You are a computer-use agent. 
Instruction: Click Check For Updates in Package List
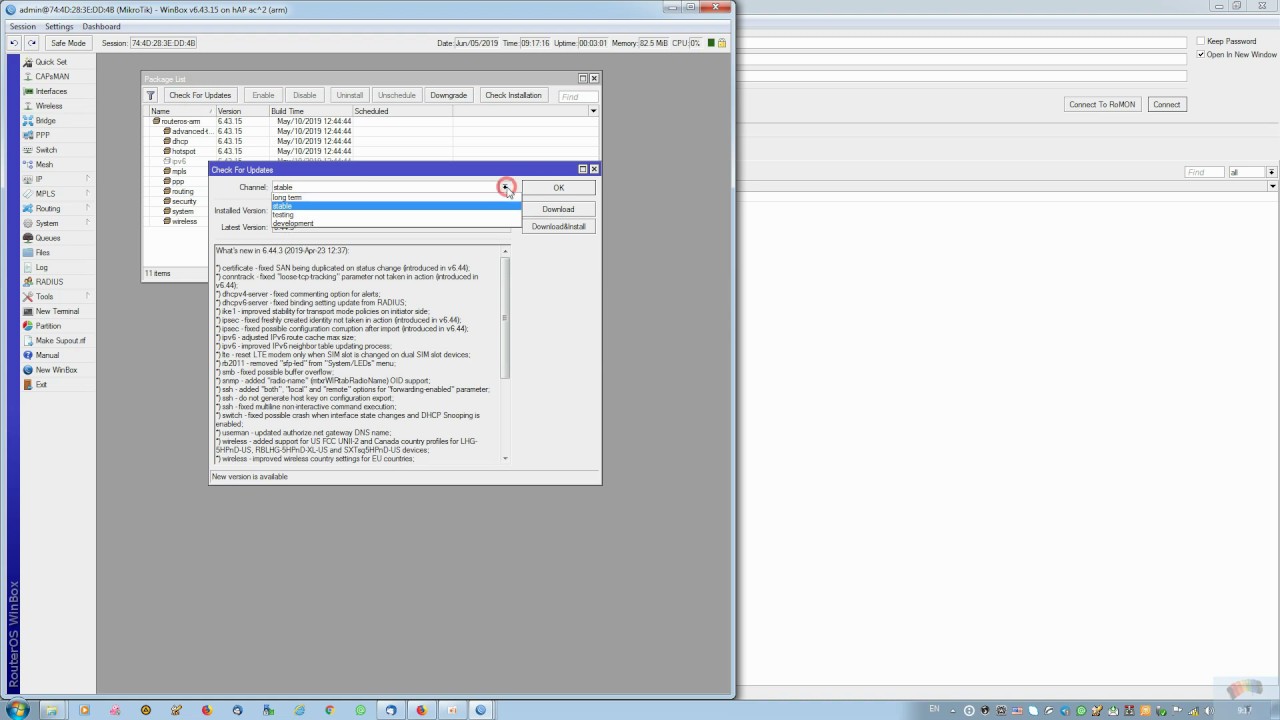(200, 95)
